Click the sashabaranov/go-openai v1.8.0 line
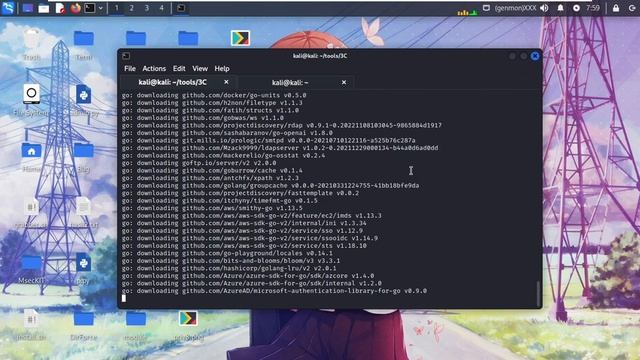Image resolution: width=640 pixels, height=360 pixels. (x=227, y=133)
